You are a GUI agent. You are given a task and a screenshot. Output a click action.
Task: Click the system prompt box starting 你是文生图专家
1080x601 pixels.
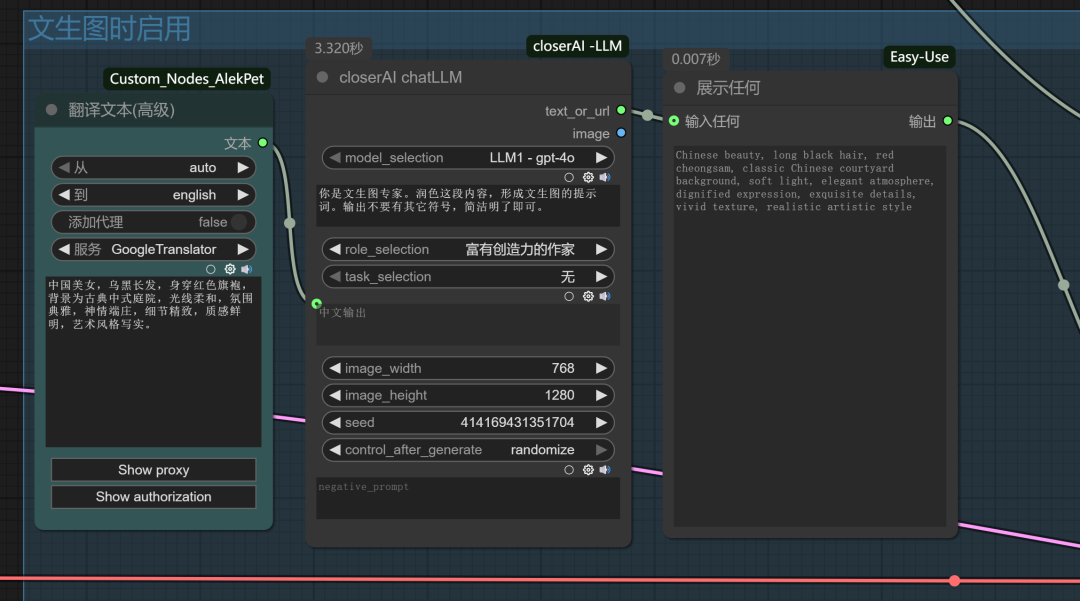click(x=468, y=205)
